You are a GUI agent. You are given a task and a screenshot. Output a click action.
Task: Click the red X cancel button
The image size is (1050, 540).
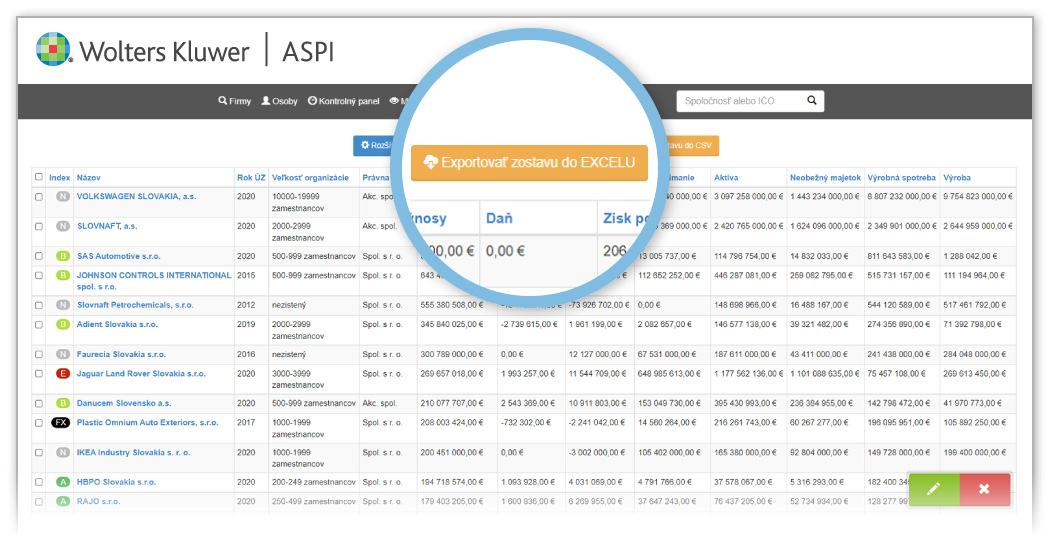pos(984,489)
